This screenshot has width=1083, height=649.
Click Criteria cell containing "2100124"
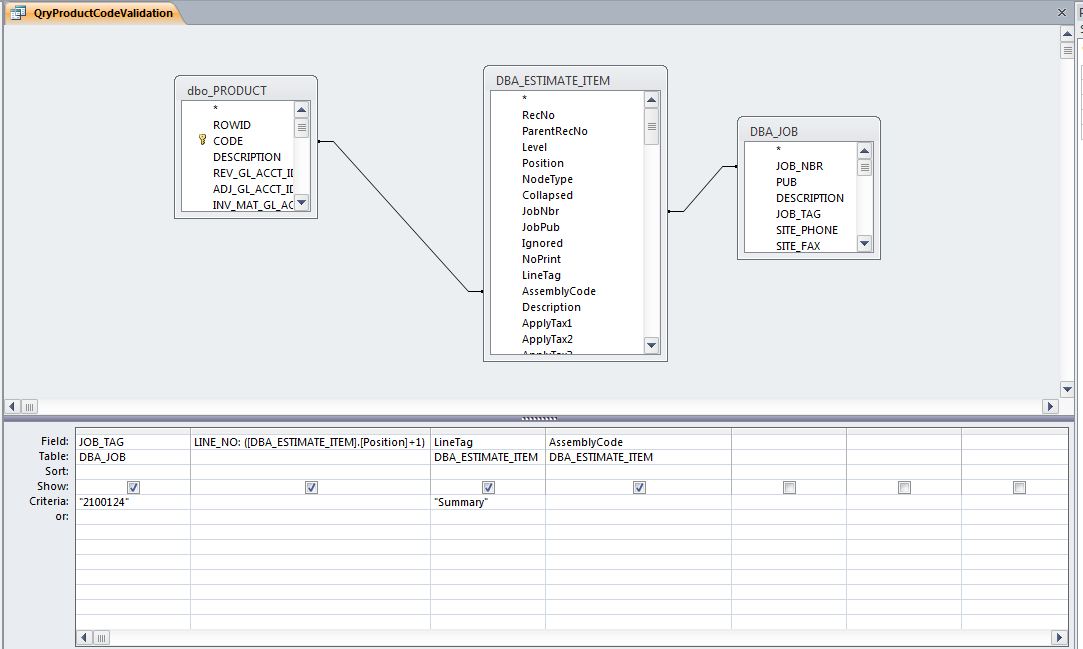pos(133,502)
